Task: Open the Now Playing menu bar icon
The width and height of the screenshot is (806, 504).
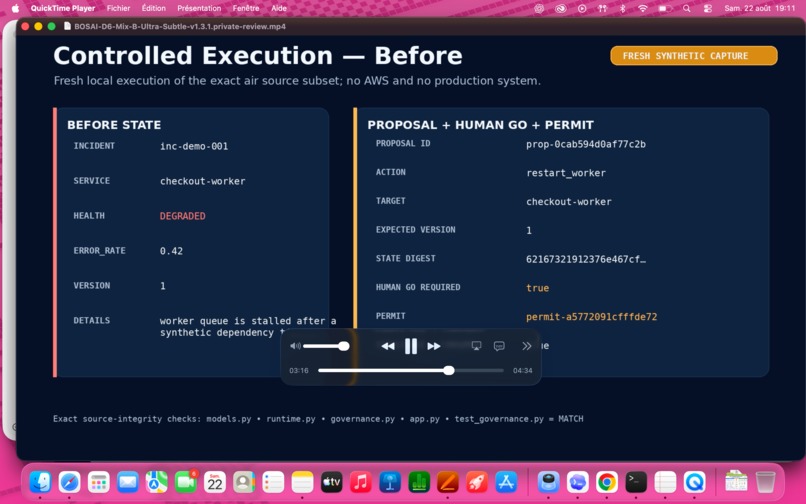Action: (x=581, y=8)
